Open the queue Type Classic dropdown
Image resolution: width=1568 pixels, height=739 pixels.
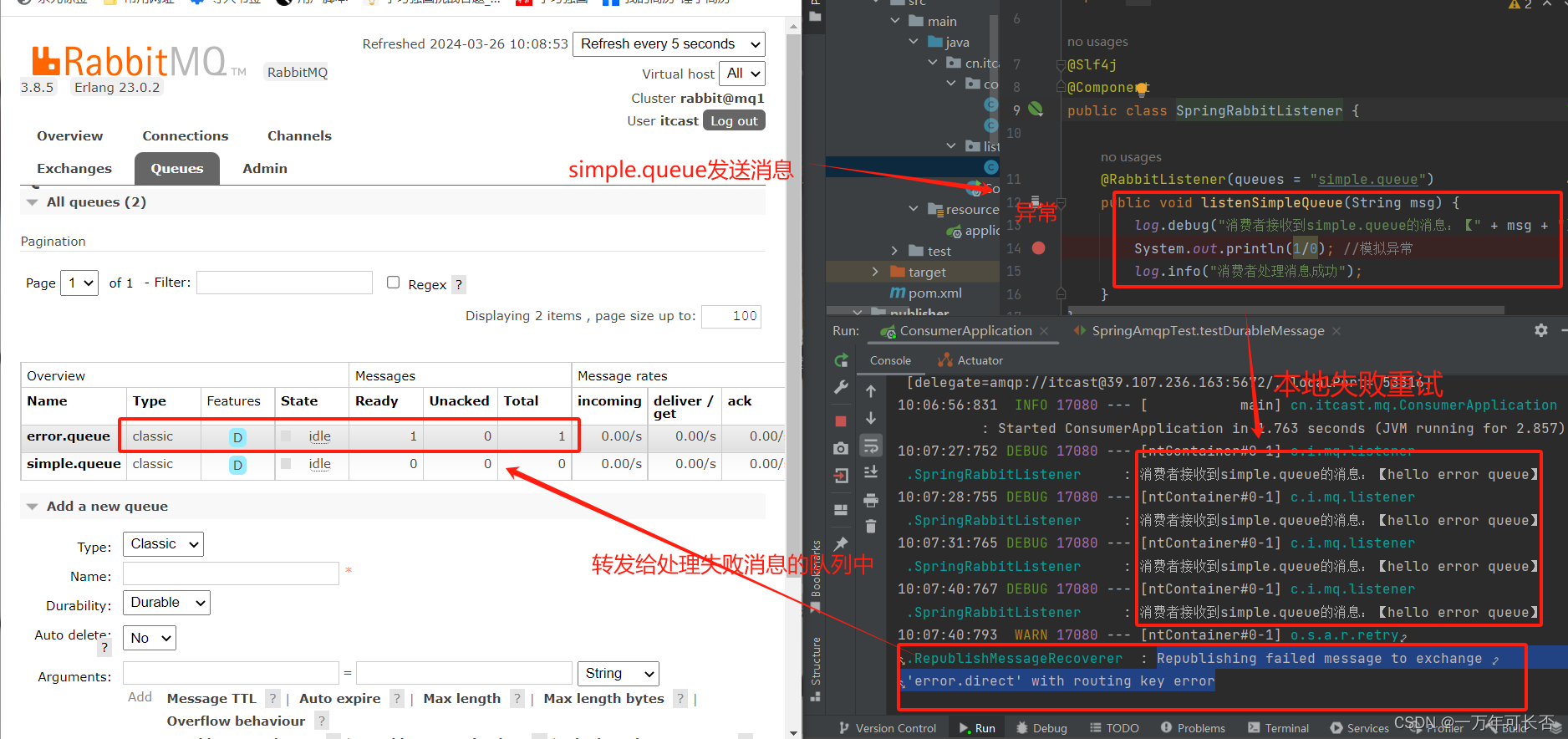pos(163,544)
